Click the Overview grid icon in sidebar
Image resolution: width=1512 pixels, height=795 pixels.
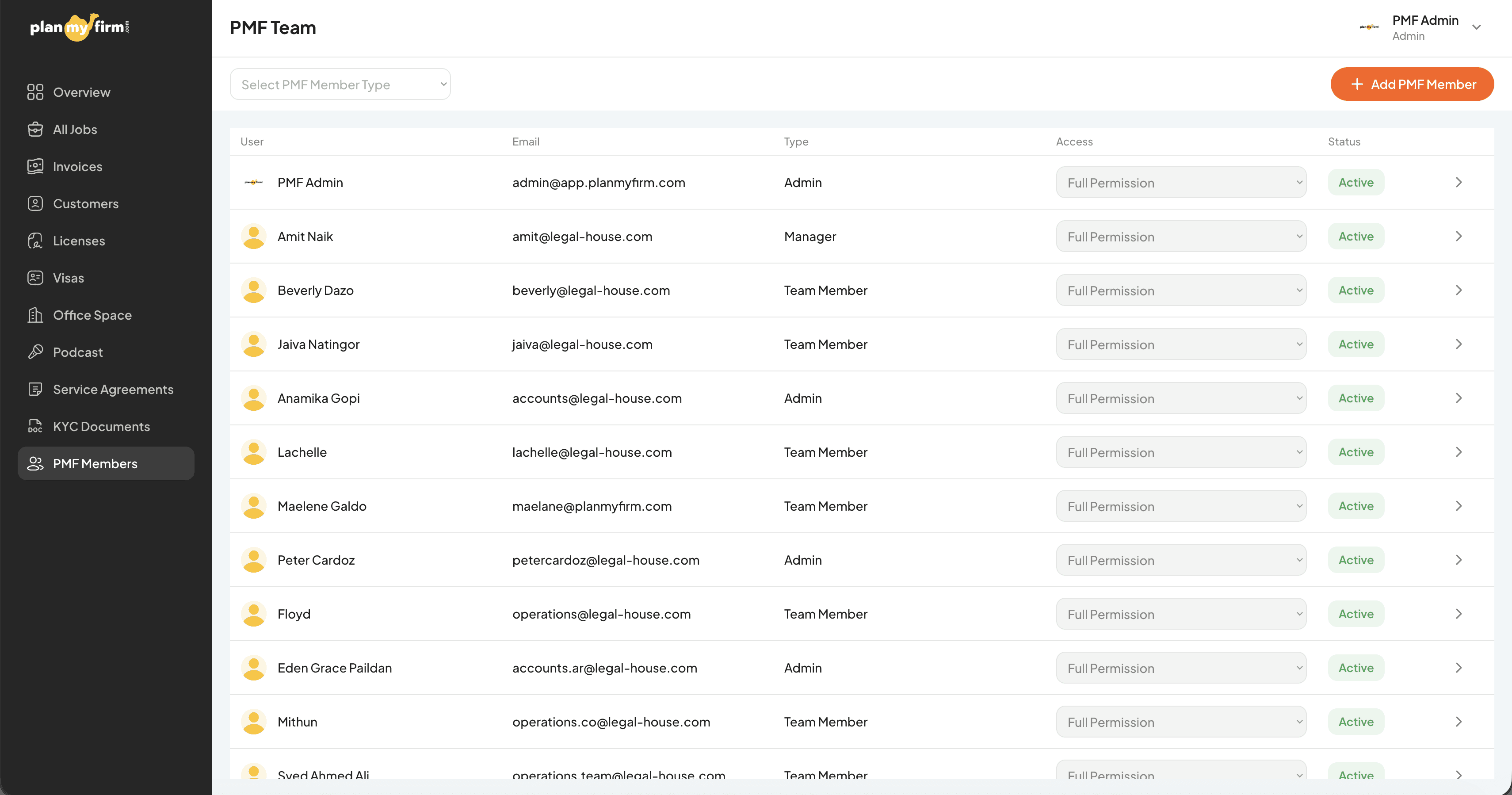[x=35, y=92]
